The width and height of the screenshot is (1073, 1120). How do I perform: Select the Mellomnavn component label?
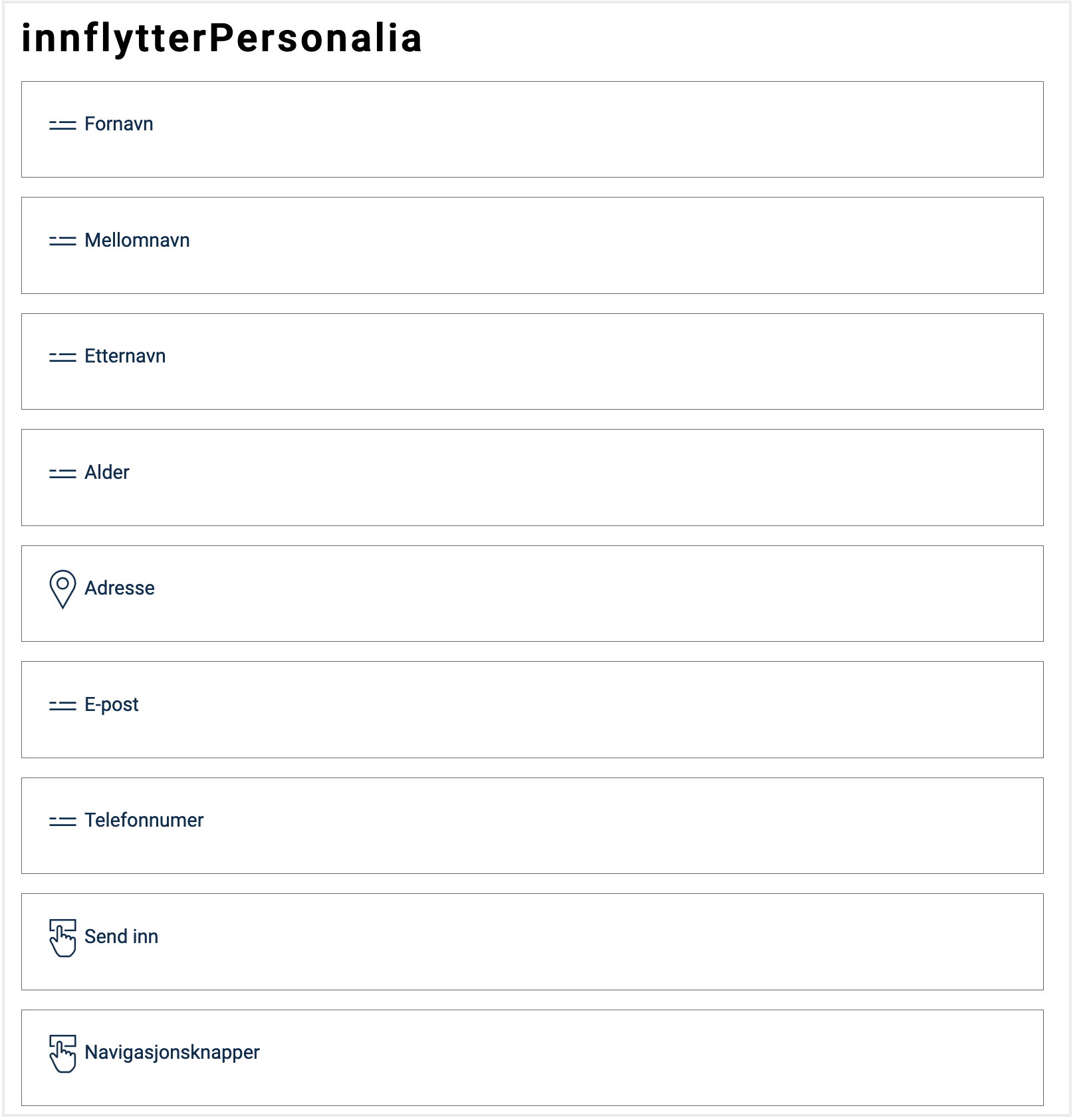(x=137, y=240)
